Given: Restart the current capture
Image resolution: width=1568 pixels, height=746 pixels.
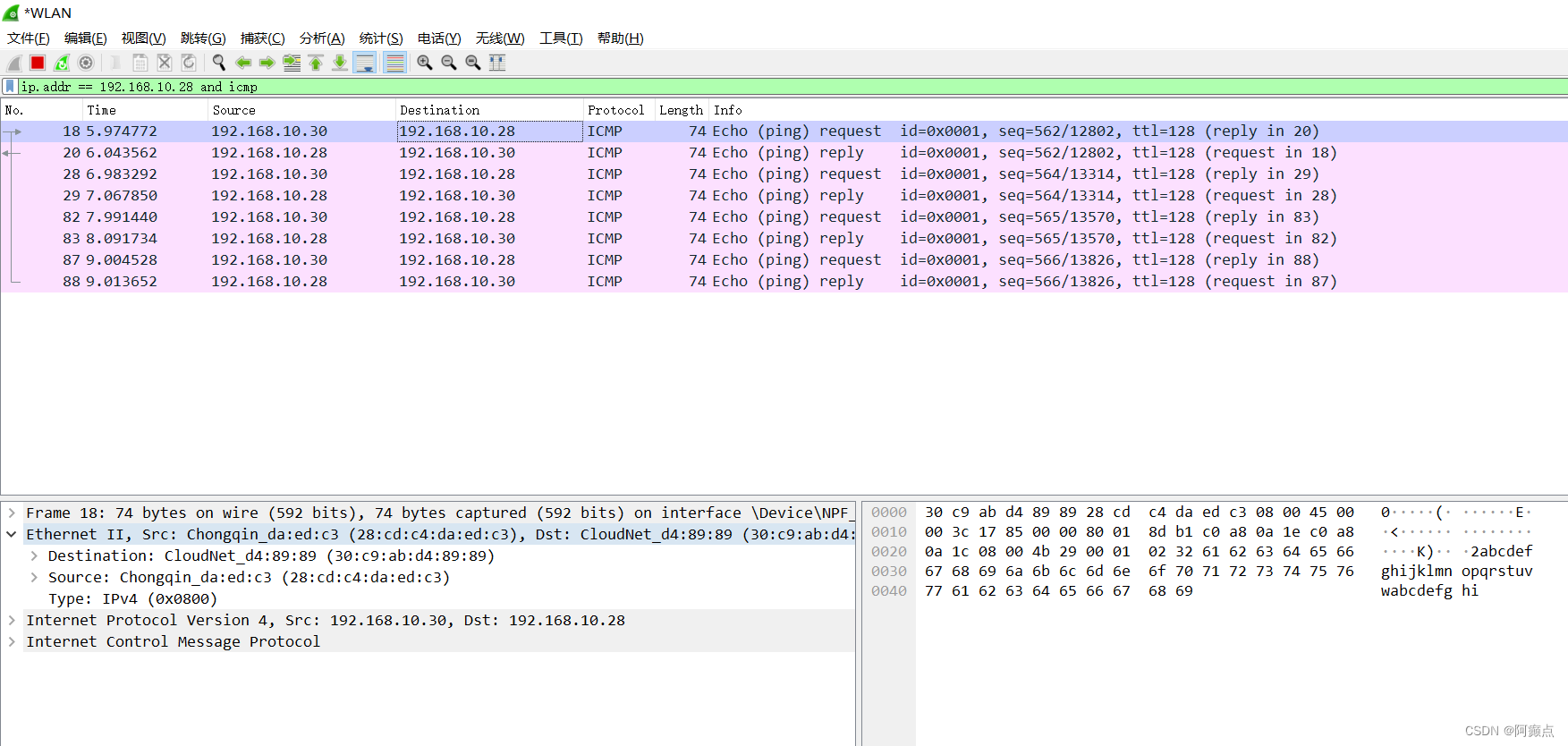Looking at the screenshot, I should (x=62, y=63).
